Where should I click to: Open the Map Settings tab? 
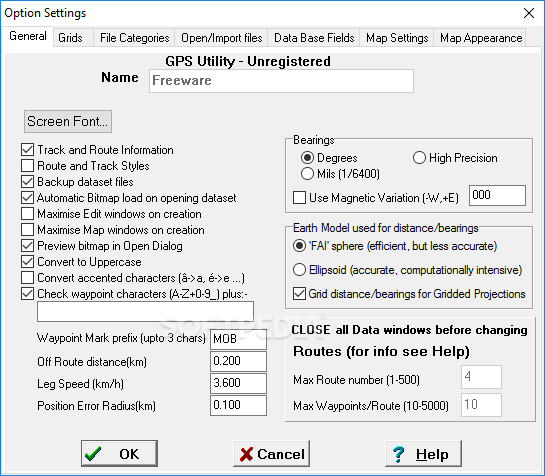coord(397,38)
